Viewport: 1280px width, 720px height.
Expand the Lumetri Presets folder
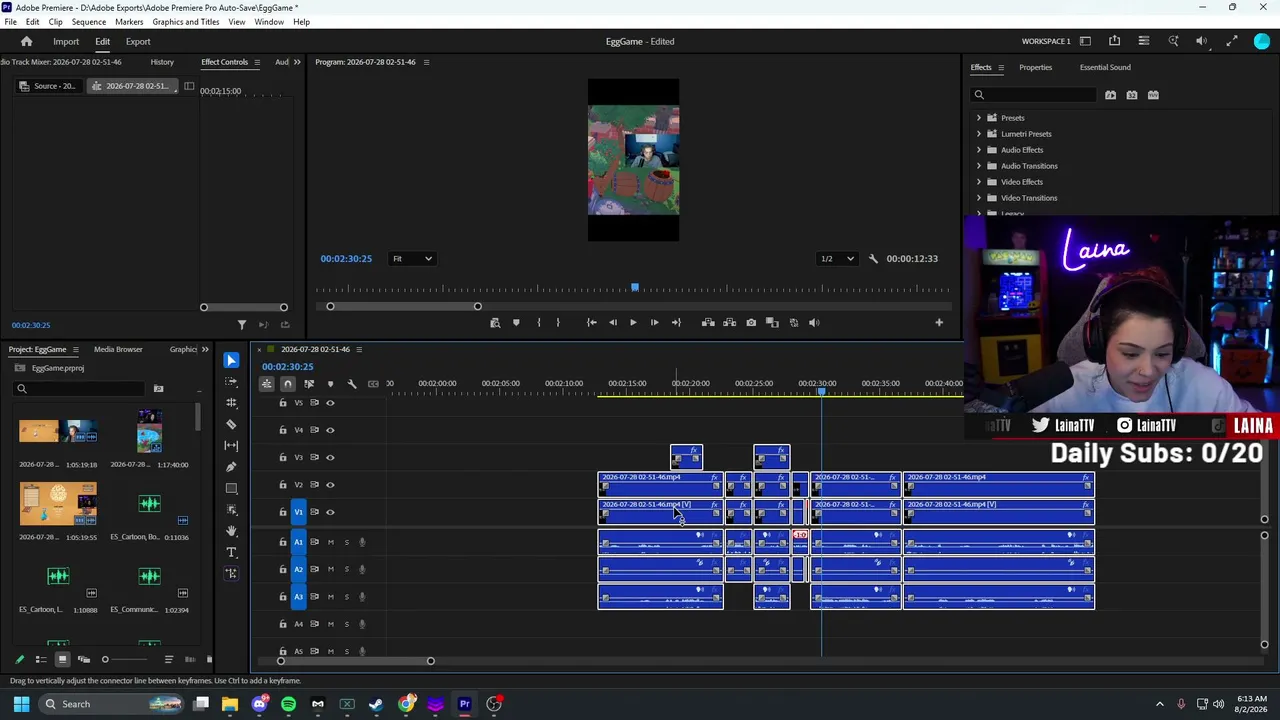[979, 134]
